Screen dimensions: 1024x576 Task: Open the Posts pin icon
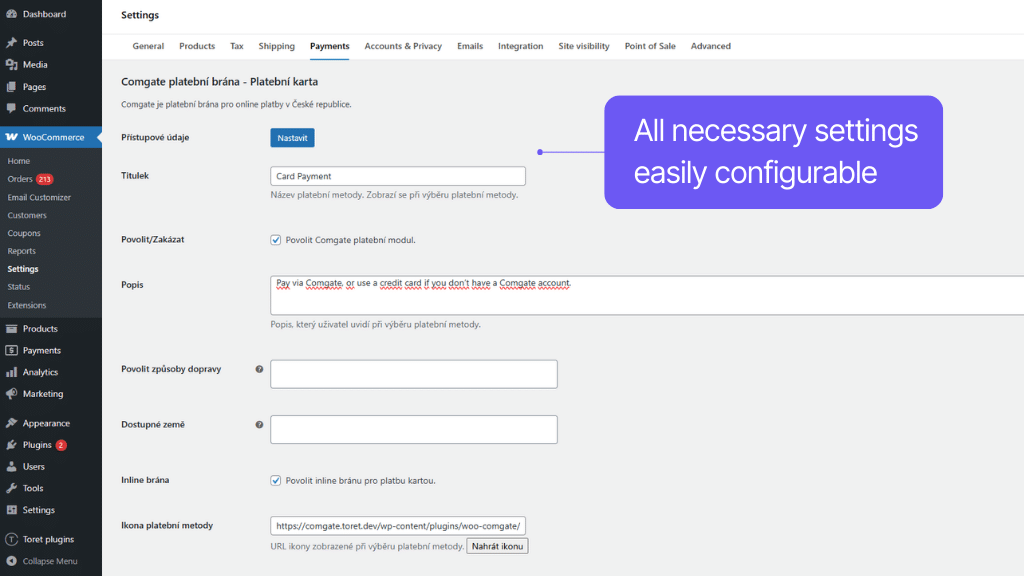click(x=13, y=43)
